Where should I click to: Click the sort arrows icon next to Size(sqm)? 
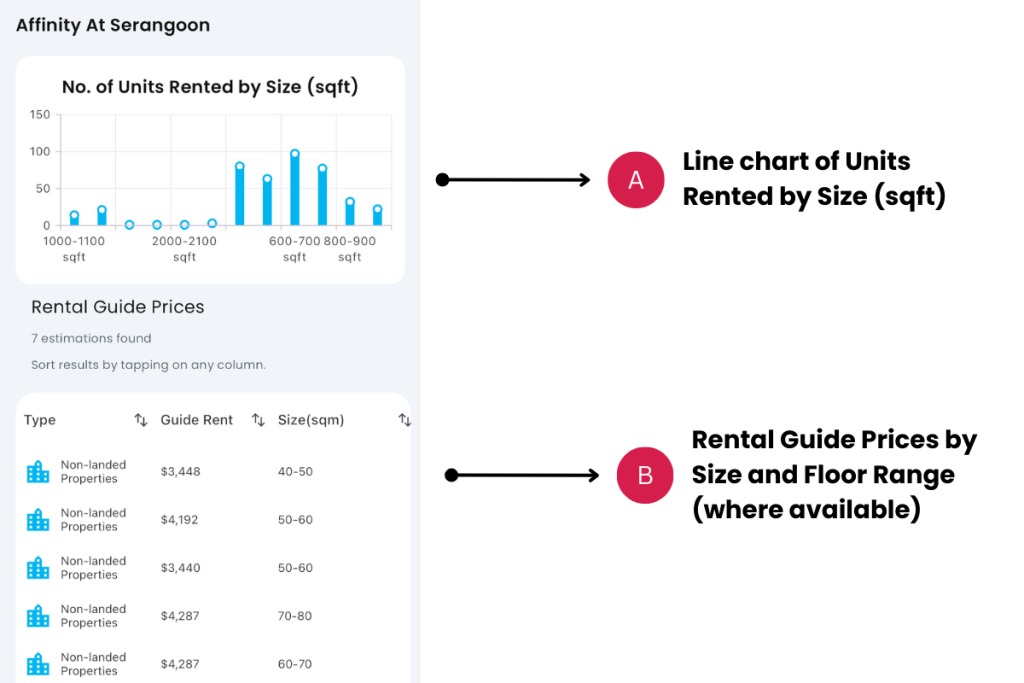tap(404, 420)
